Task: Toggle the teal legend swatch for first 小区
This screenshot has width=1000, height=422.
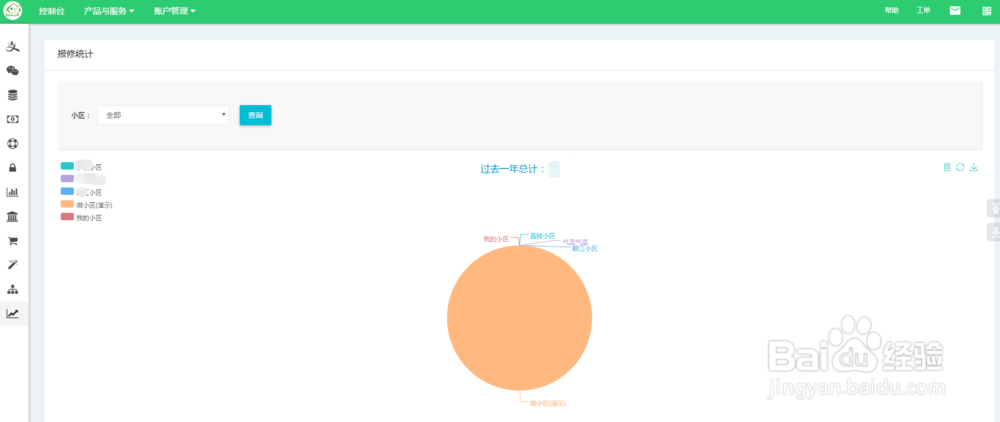Action: click(x=67, y=166)
